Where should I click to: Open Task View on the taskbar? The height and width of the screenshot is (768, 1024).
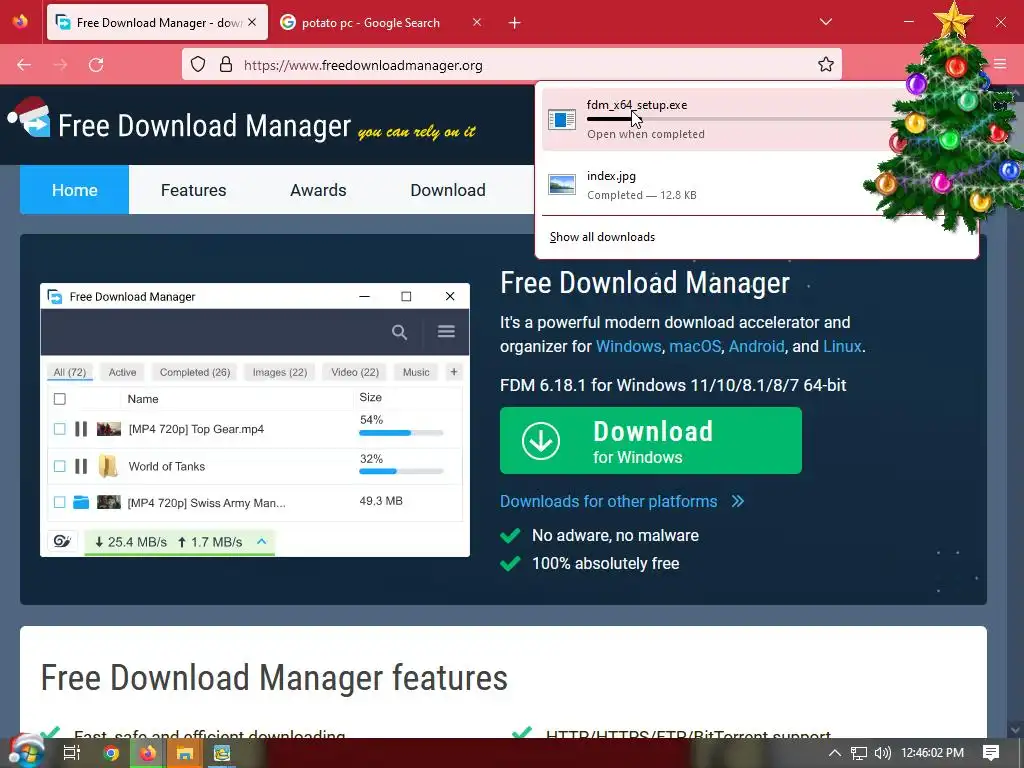[71, 753]
